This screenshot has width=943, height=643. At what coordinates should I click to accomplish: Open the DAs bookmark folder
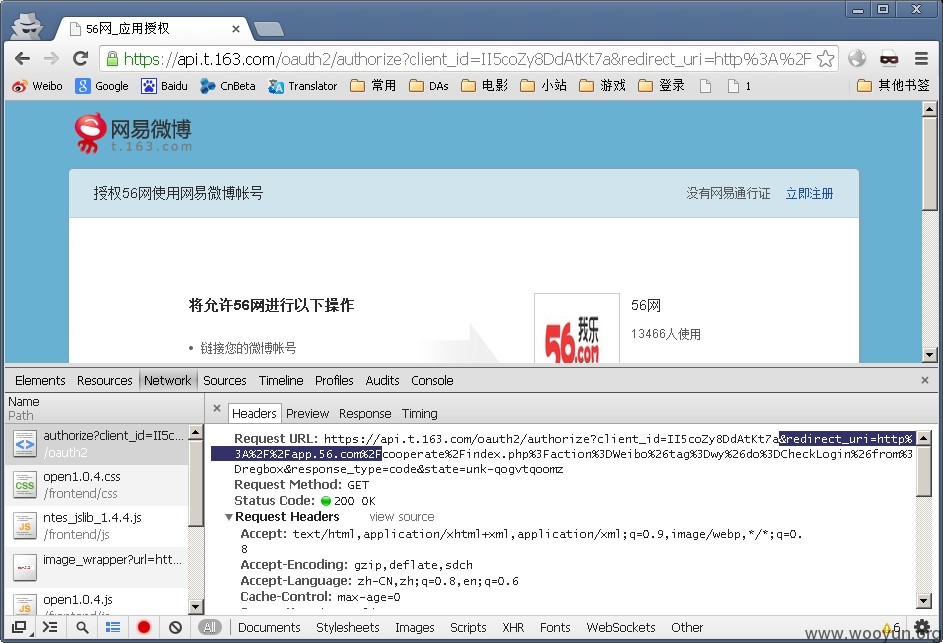click(x=429, y=86)
